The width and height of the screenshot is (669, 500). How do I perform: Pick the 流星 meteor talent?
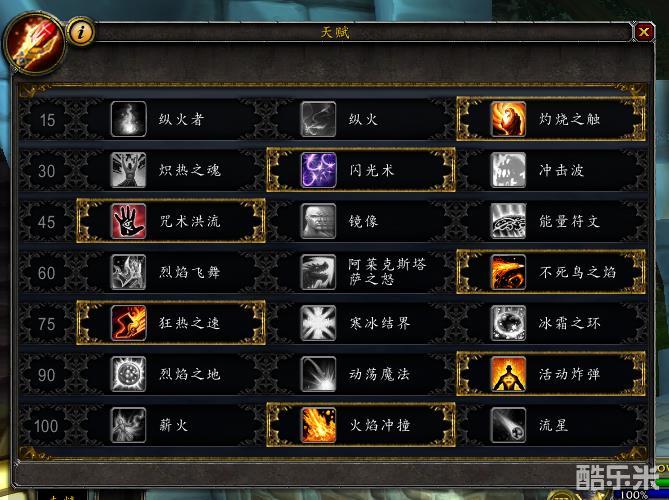tap(551, 425)
